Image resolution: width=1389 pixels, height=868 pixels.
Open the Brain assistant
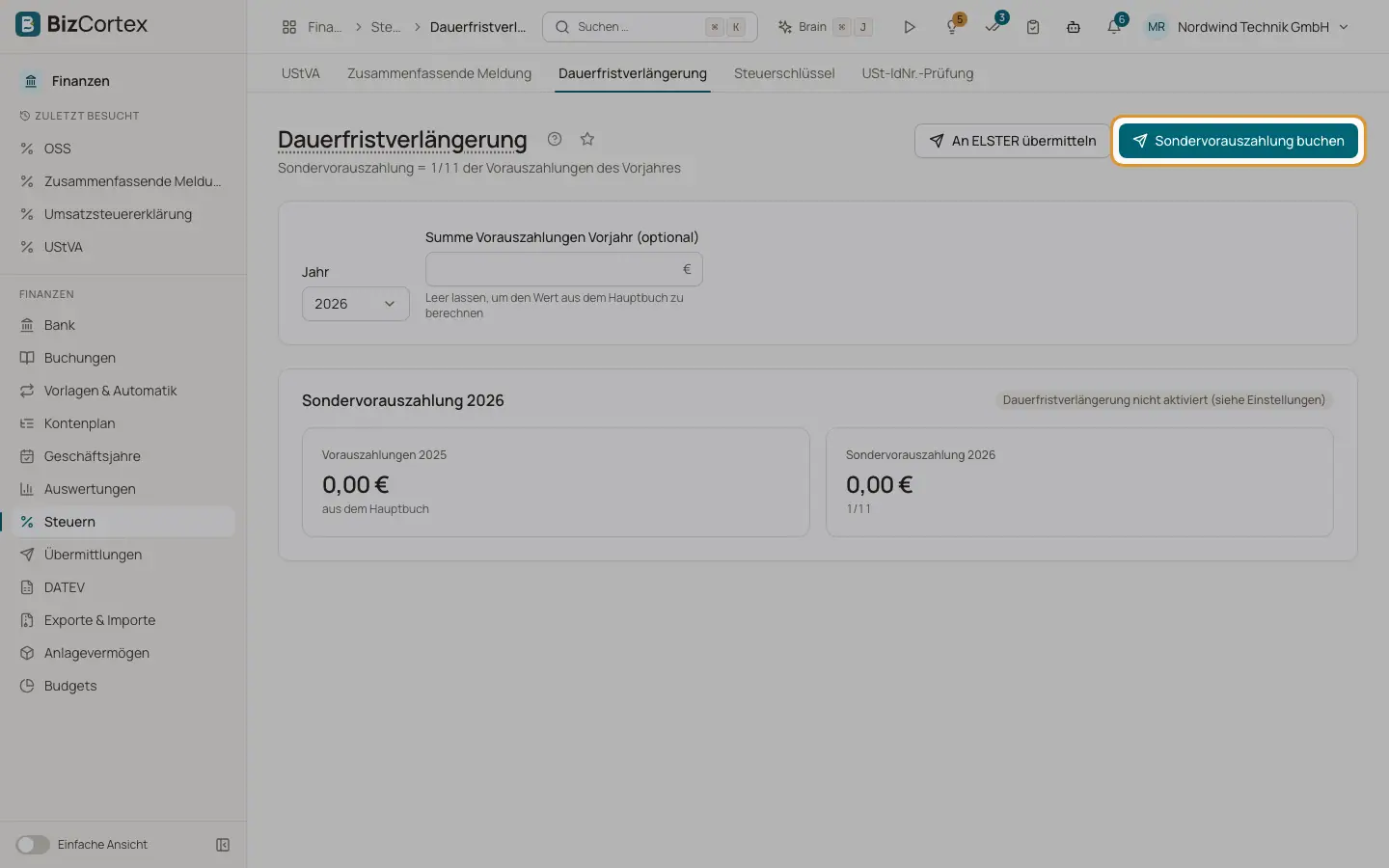click(x=825, y=27)
